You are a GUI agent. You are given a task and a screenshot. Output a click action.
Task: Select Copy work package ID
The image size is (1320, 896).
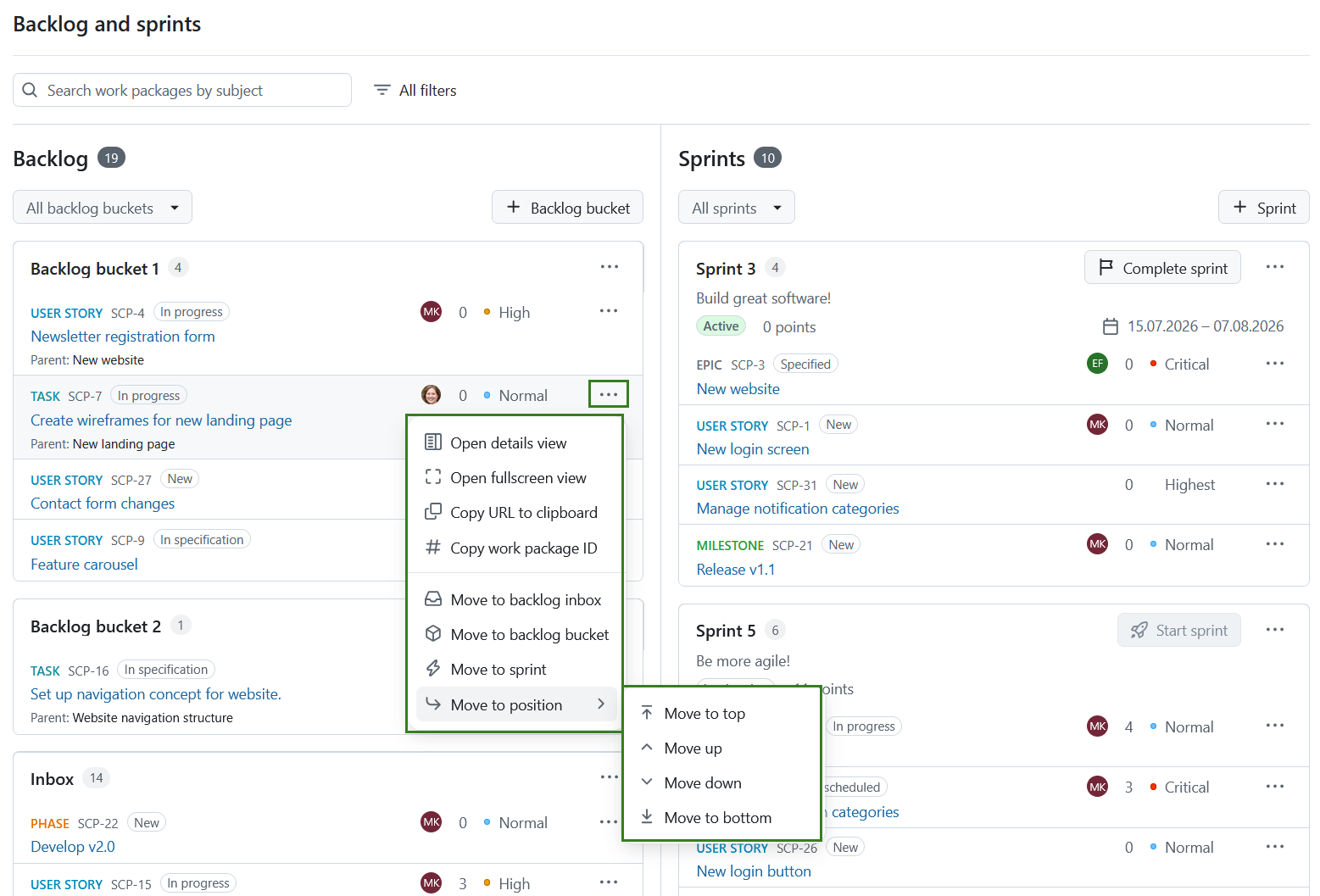[515, 548]
